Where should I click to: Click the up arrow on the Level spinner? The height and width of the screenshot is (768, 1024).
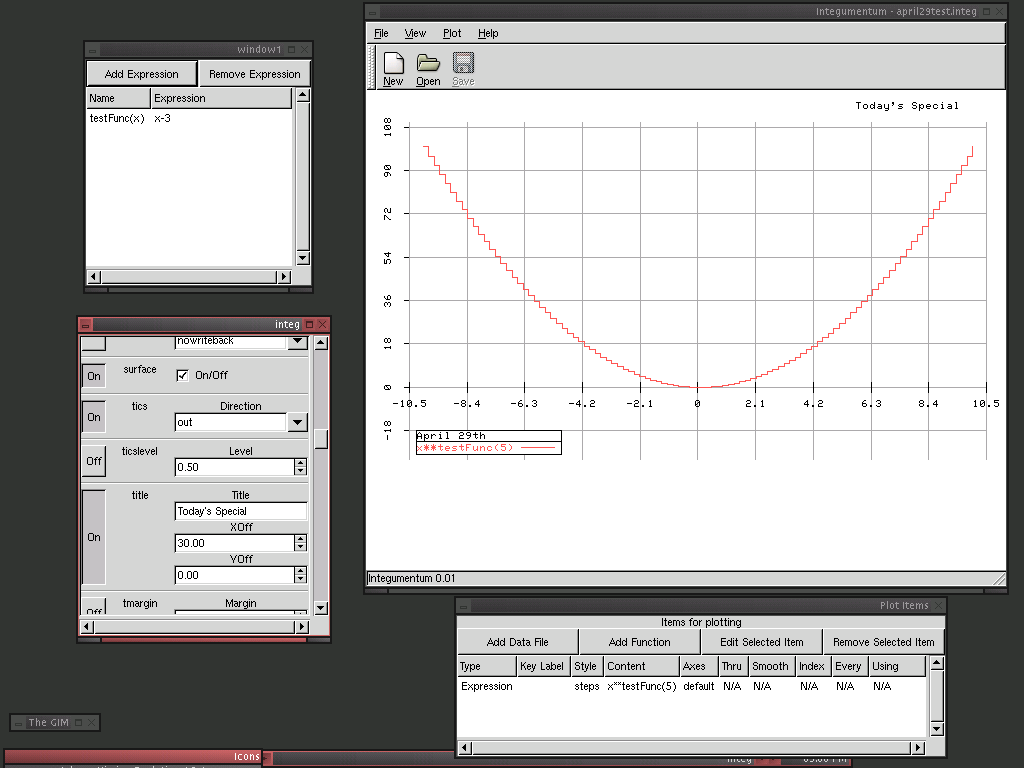coord(300,463)
